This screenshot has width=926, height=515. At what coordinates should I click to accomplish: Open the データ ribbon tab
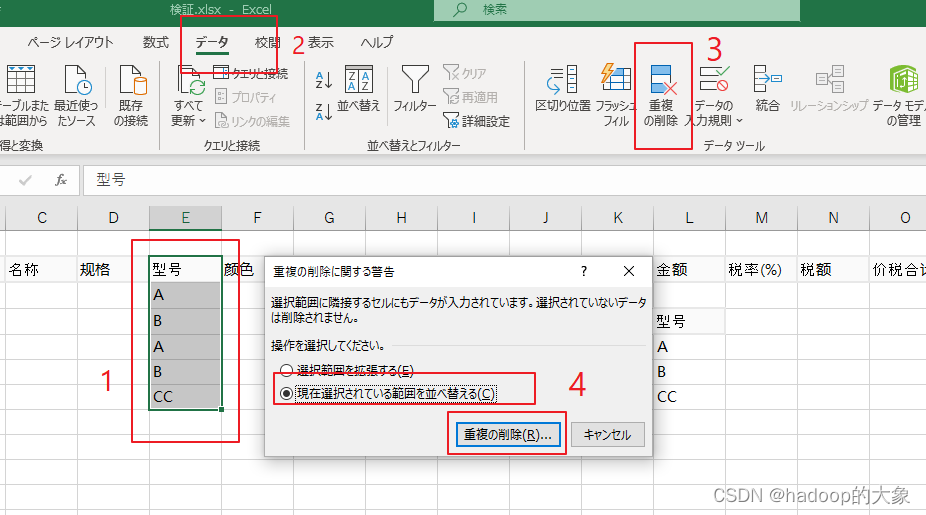point(212,43)
